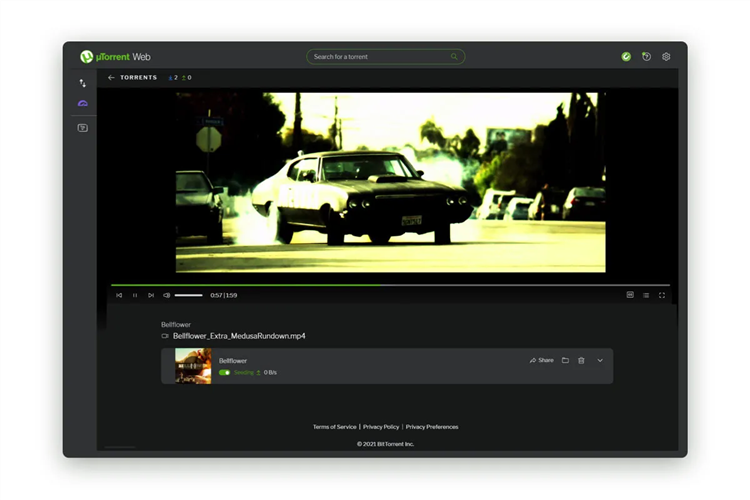Open the media player sidebar icon
This screenshot has width=750, height=500.
[x=83, y=128]
